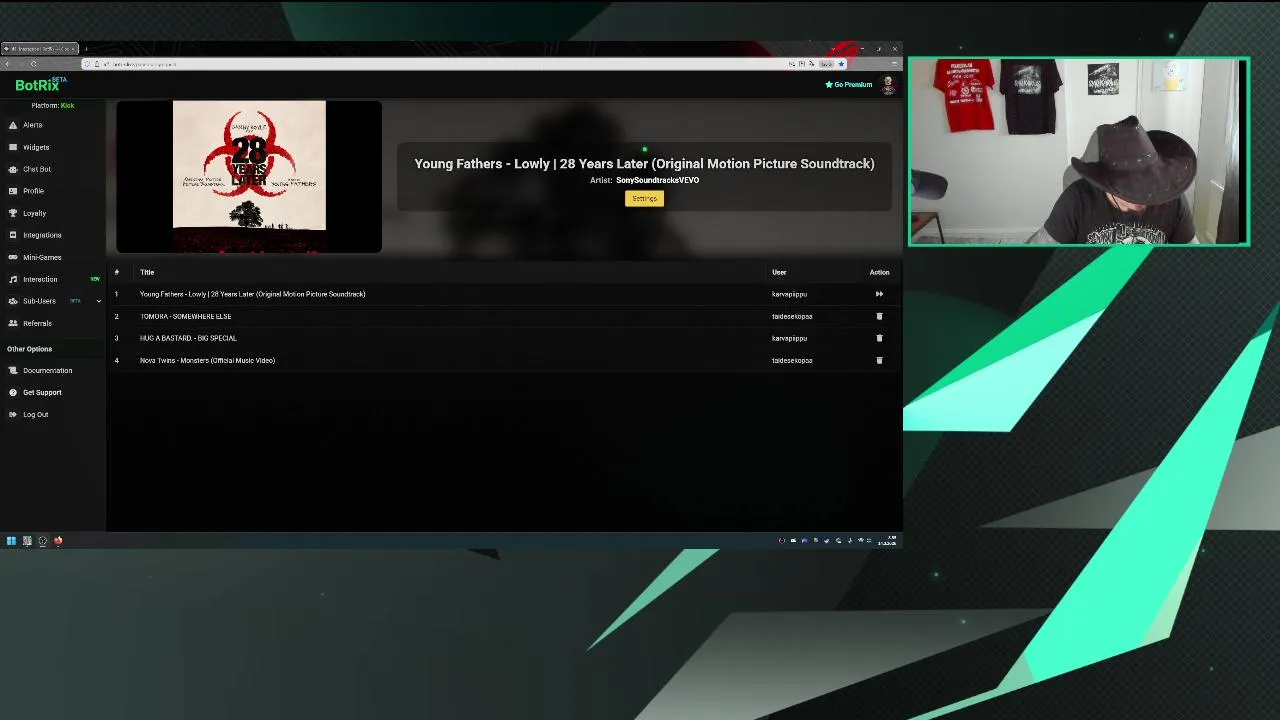Viewport: 1280px width, 720px height.
Task: Click the Chat Bot robot icon
Action: 12,169
